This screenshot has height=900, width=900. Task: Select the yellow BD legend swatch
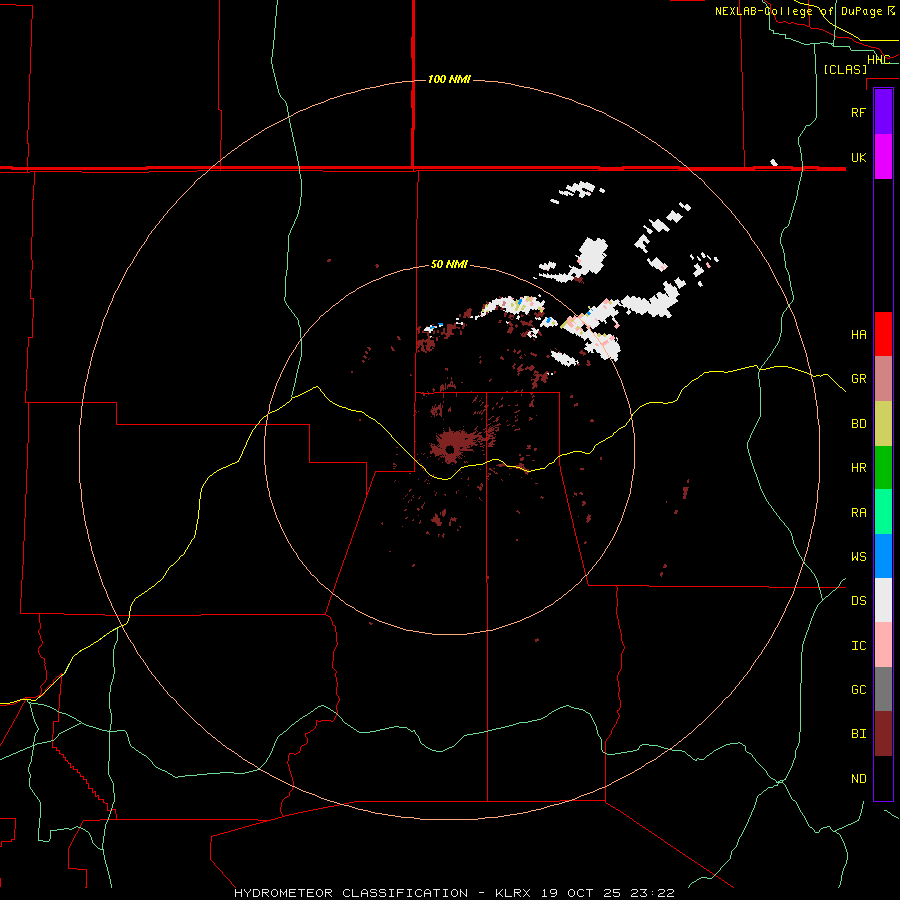tap(883, 424)
